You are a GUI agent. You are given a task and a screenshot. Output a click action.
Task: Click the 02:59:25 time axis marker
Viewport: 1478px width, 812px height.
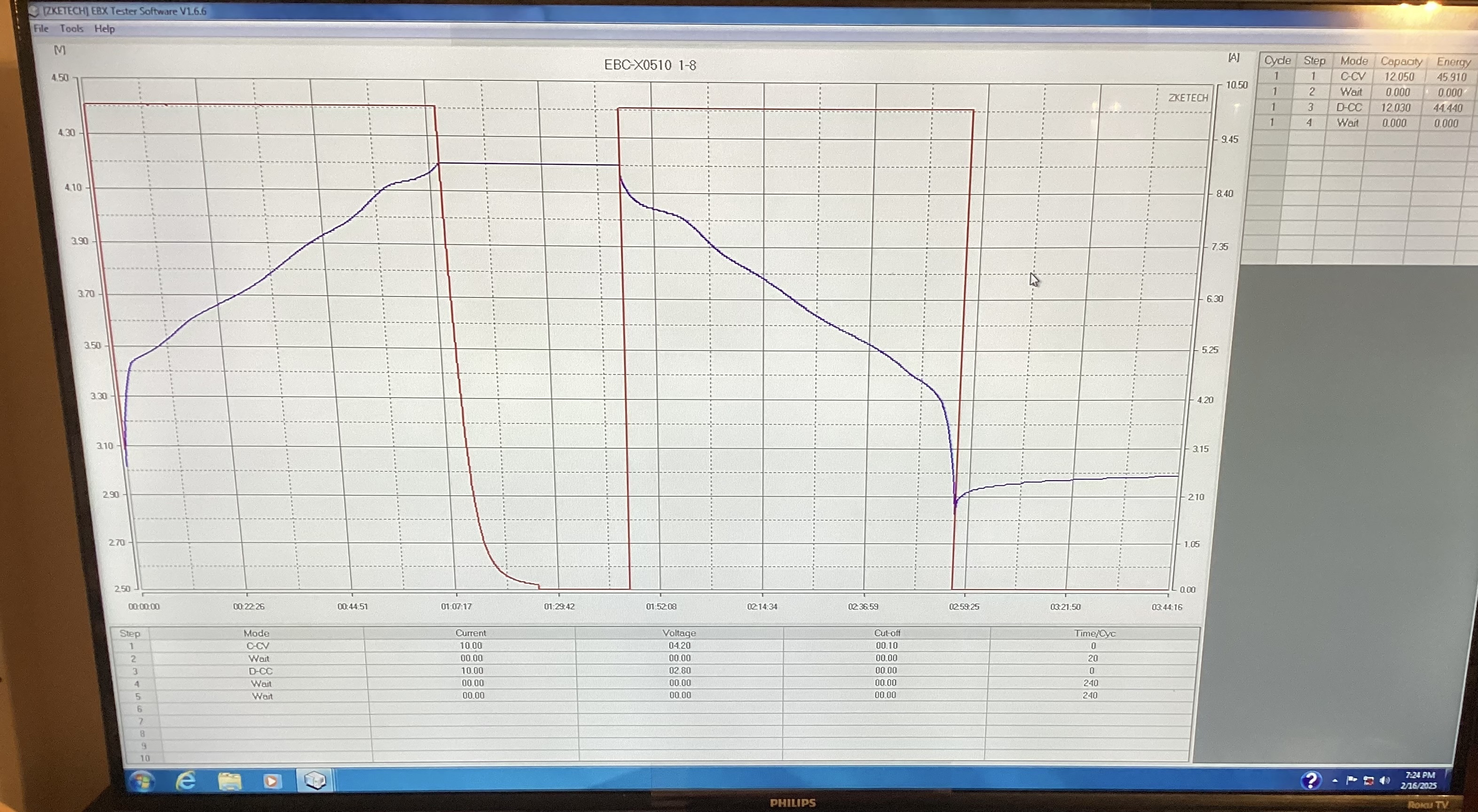(x=964, y=607)
